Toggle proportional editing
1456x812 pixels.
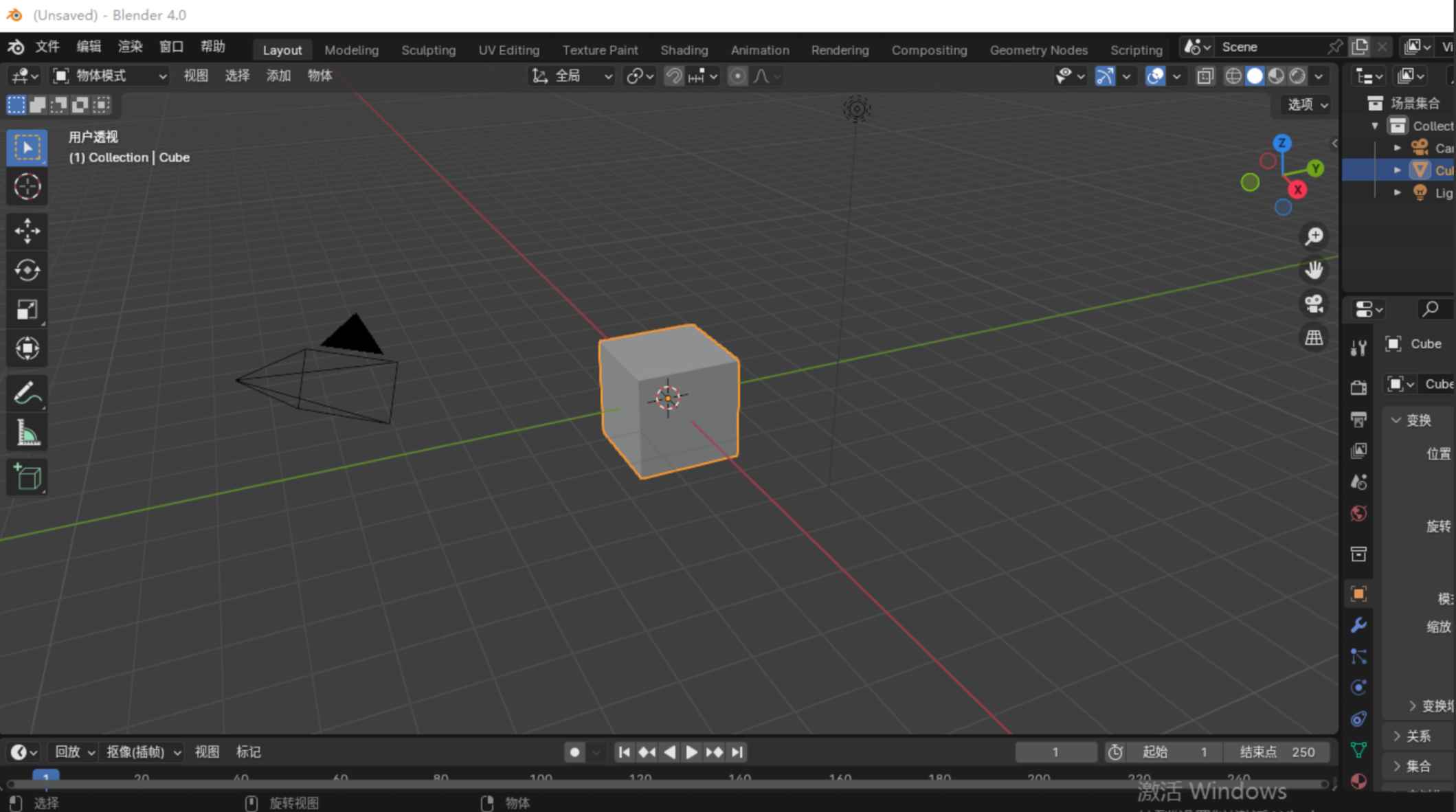pyautogui.click(x=737, y=76)
